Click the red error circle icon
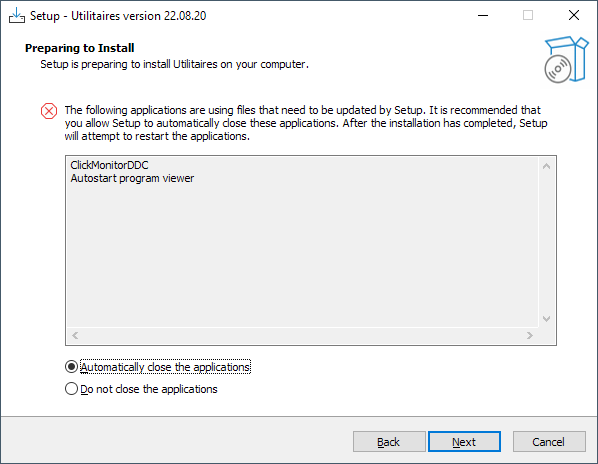 pos(49,111)
